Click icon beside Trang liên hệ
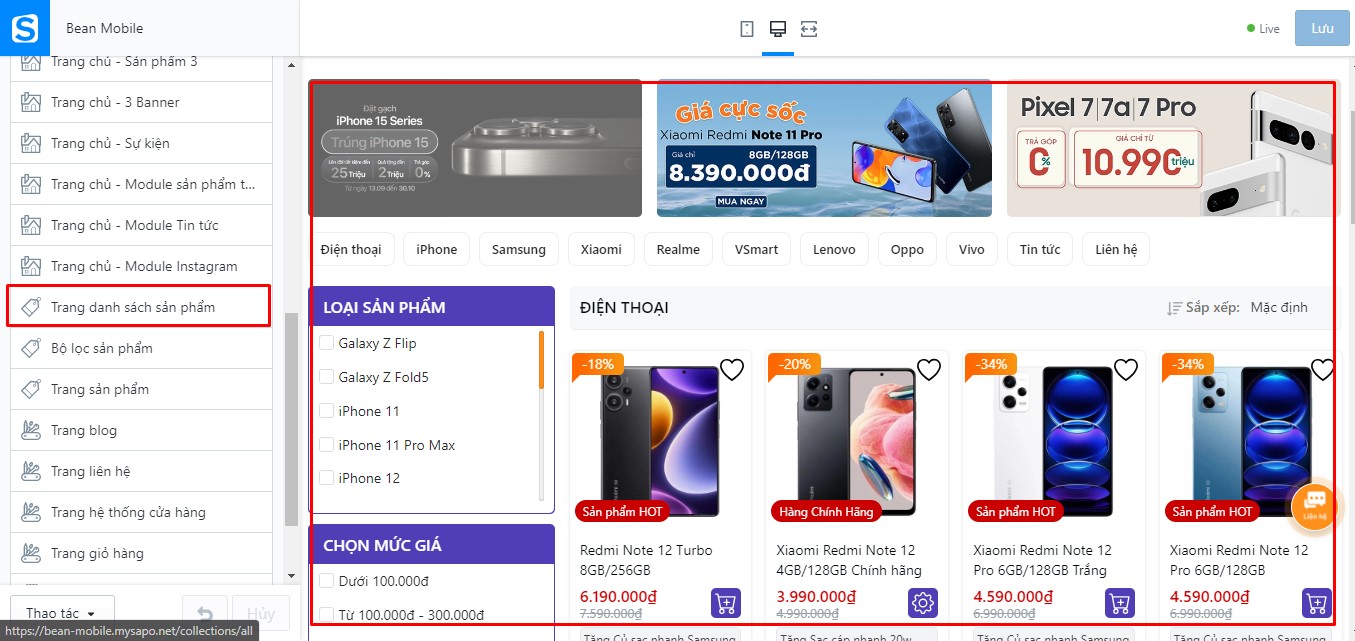Viewport: 1355px width, 641px height. [31, 471]
